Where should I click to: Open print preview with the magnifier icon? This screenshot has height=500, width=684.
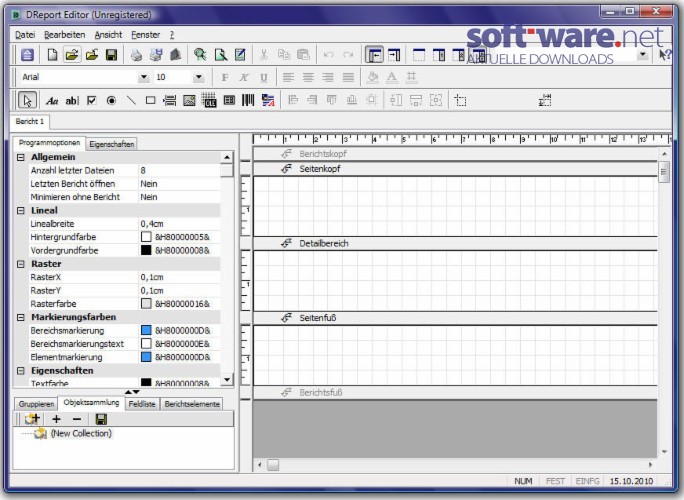pos(200,55)
